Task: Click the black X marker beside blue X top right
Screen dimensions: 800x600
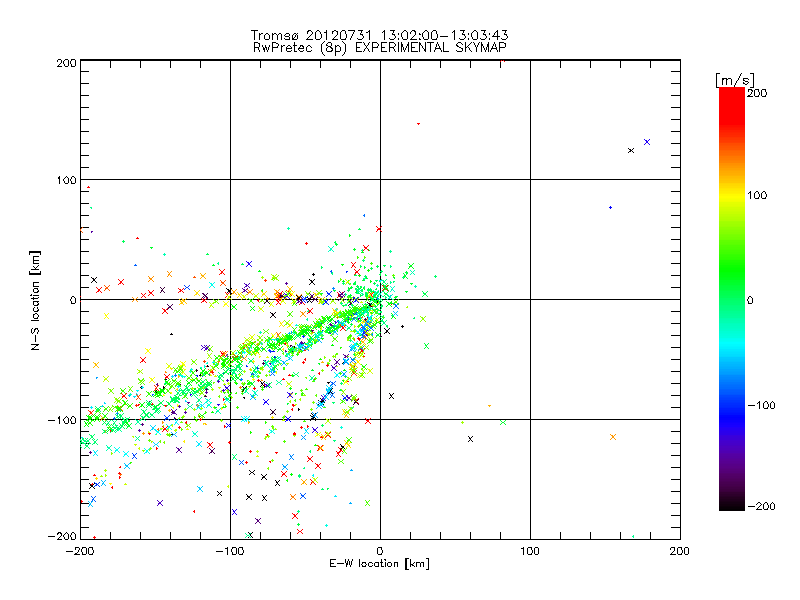Action: click(631, 151)
